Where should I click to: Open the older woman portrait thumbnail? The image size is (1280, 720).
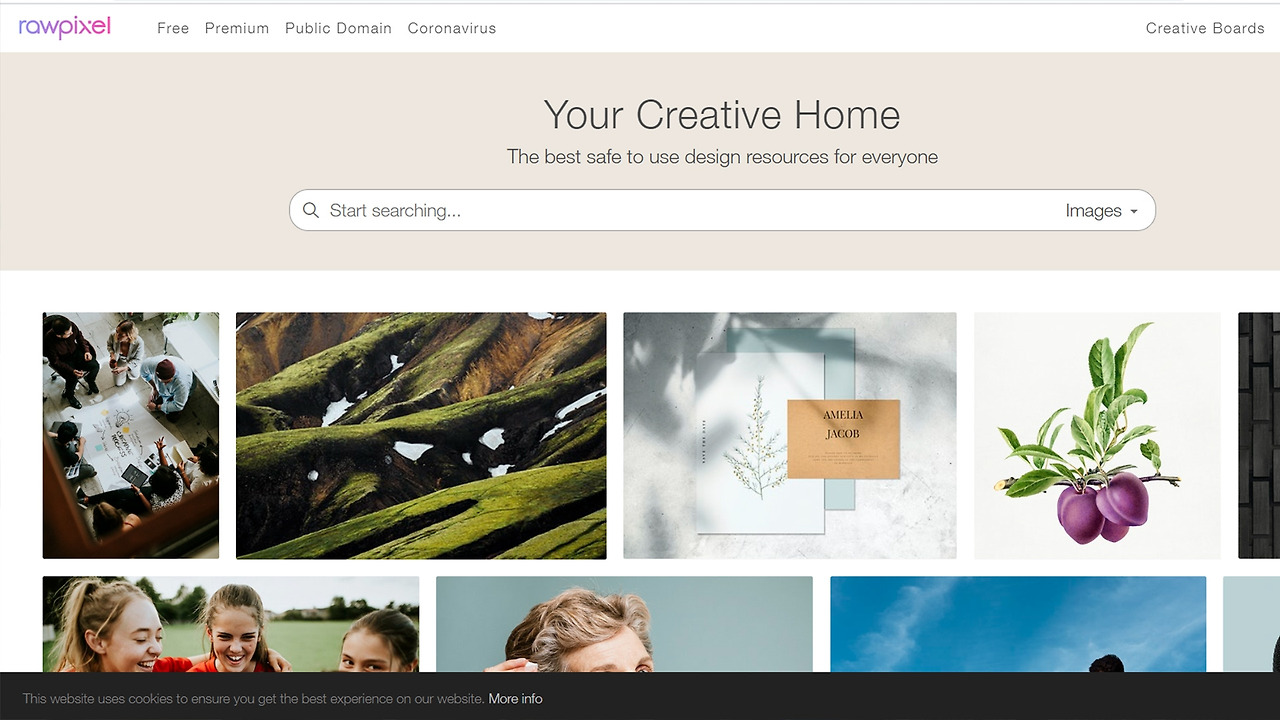(x=624, y=624)
